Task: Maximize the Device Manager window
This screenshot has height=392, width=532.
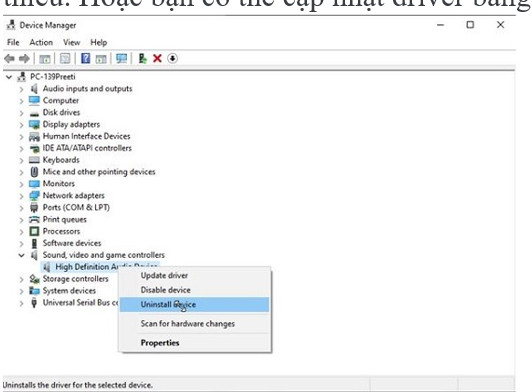Action: (470, 25)
